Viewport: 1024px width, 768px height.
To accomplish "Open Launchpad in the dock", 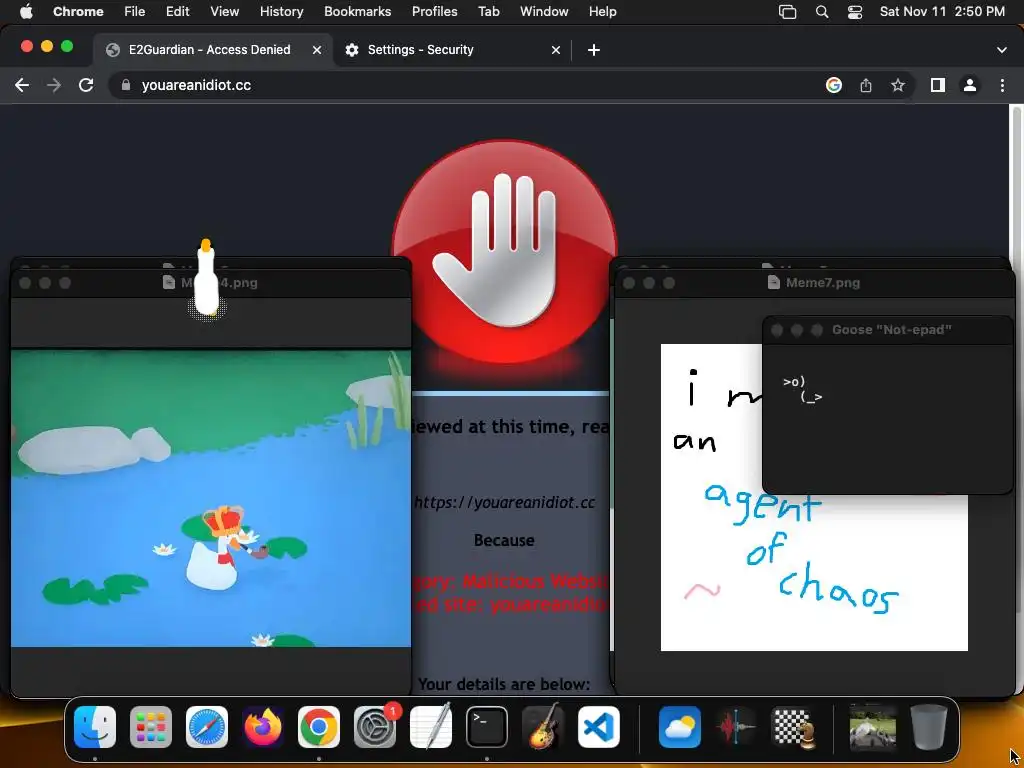I will [151, 727].
